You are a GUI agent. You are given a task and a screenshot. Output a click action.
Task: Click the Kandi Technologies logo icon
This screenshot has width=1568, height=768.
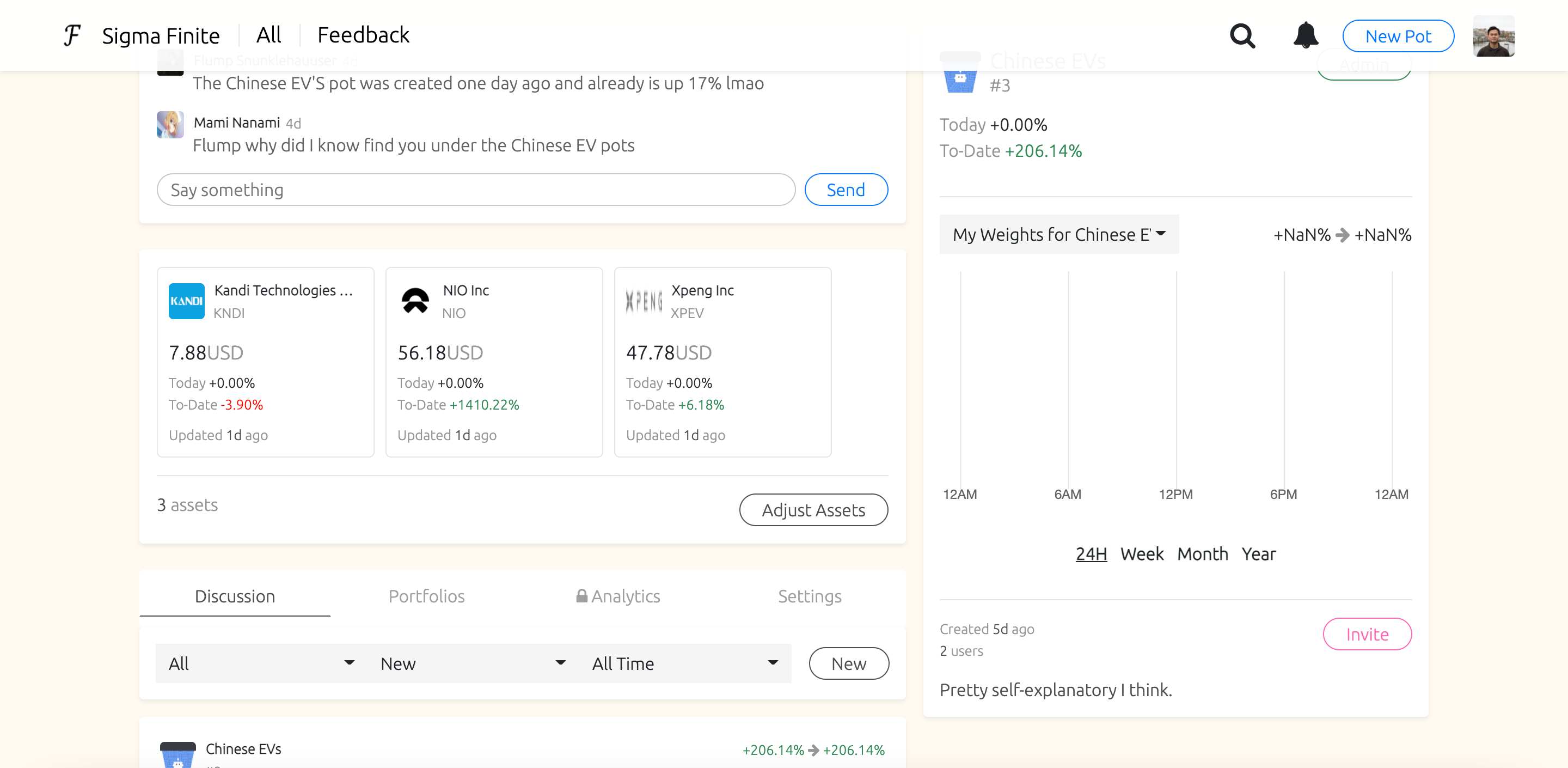186,301
